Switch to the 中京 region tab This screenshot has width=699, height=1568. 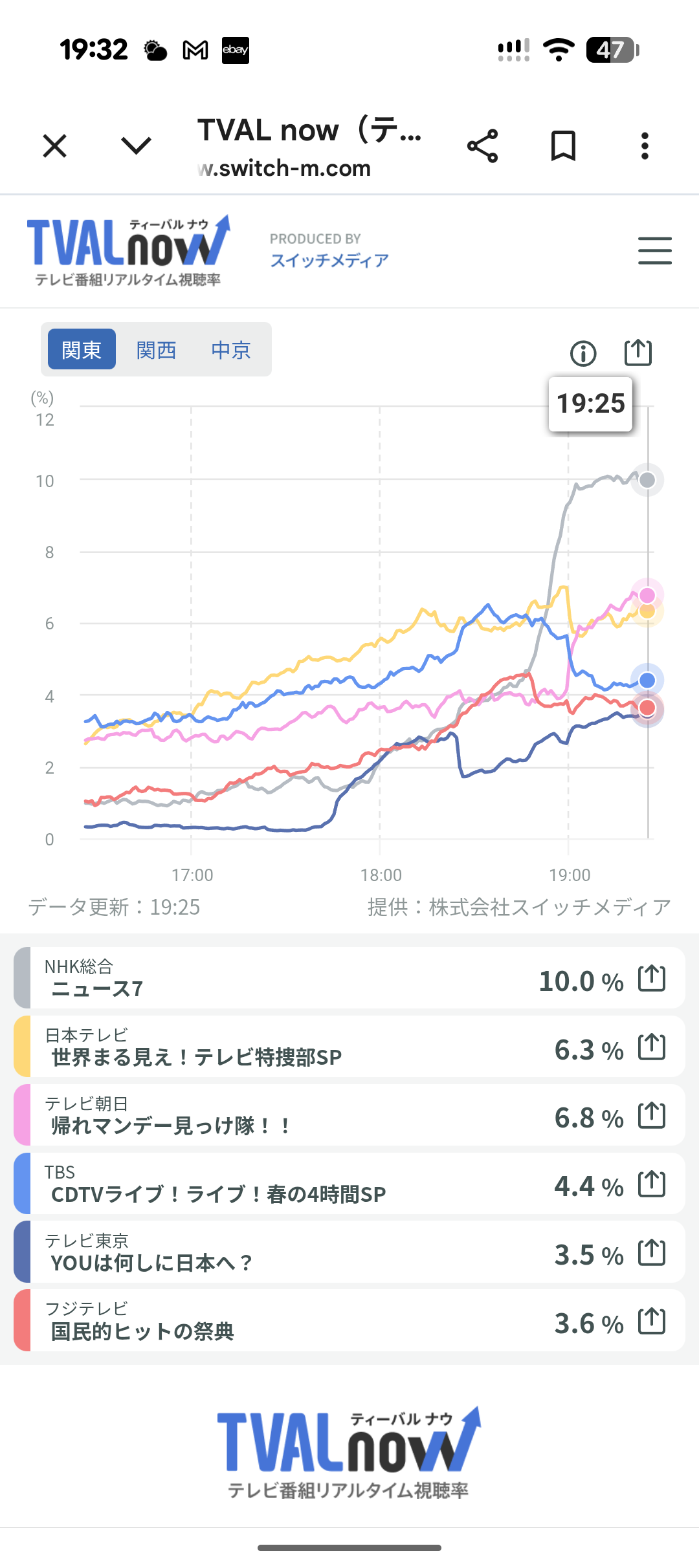[x=230, y=350]
